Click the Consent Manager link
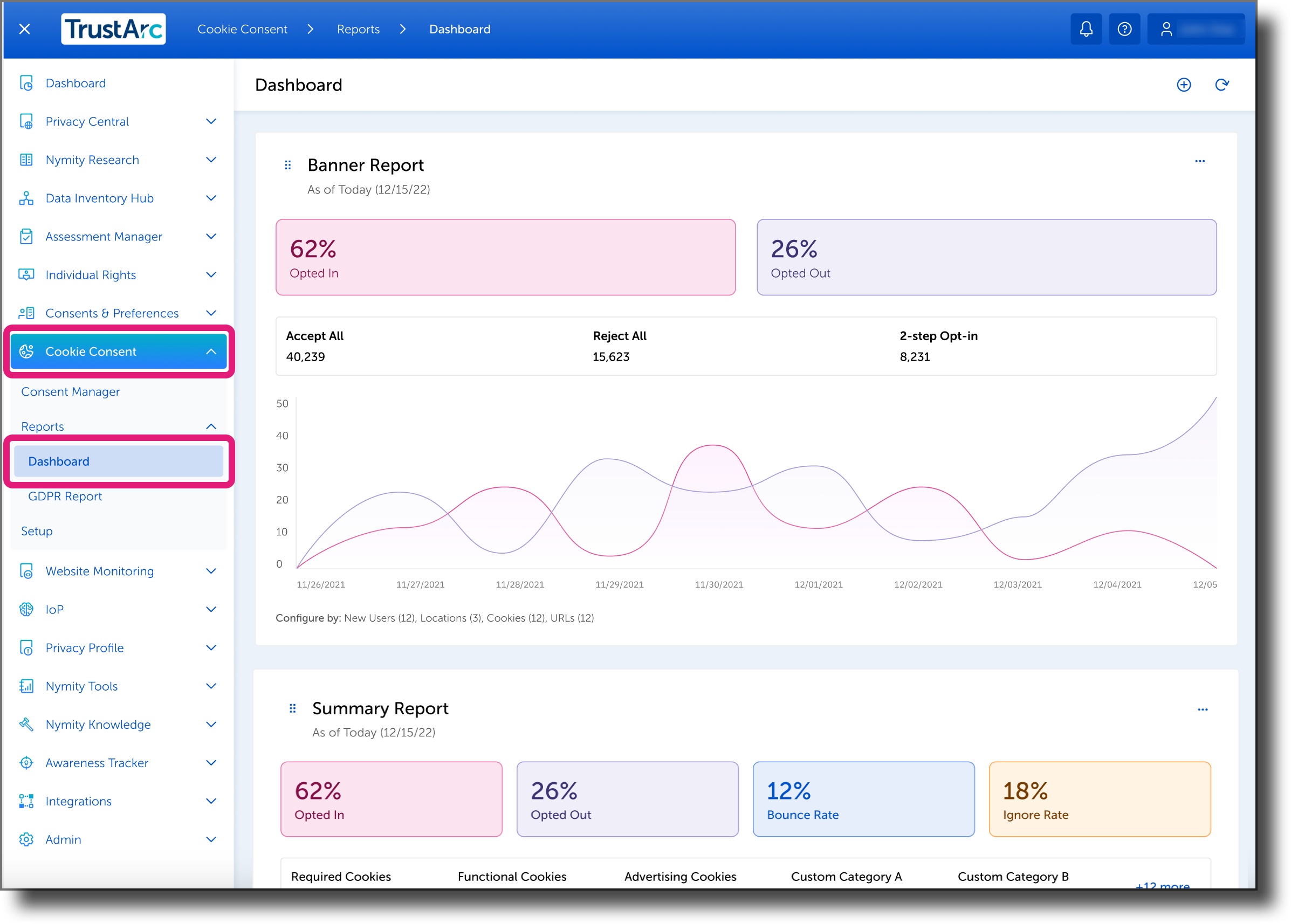Viewport: 1291px width, 924px height. pos(71,391)
